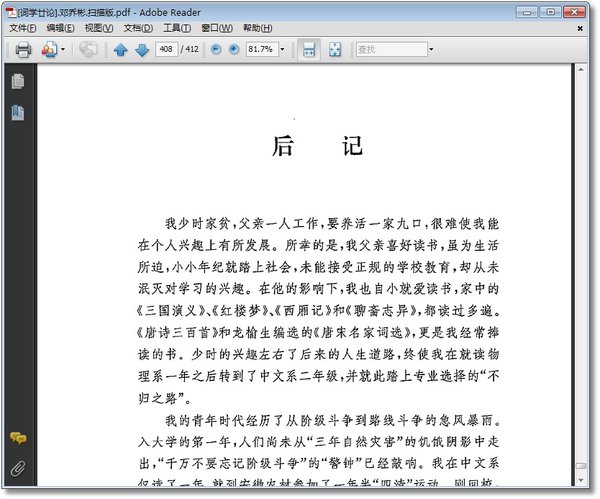Open the 文件(F) menu
600x499 pixels.
[23, 28]
